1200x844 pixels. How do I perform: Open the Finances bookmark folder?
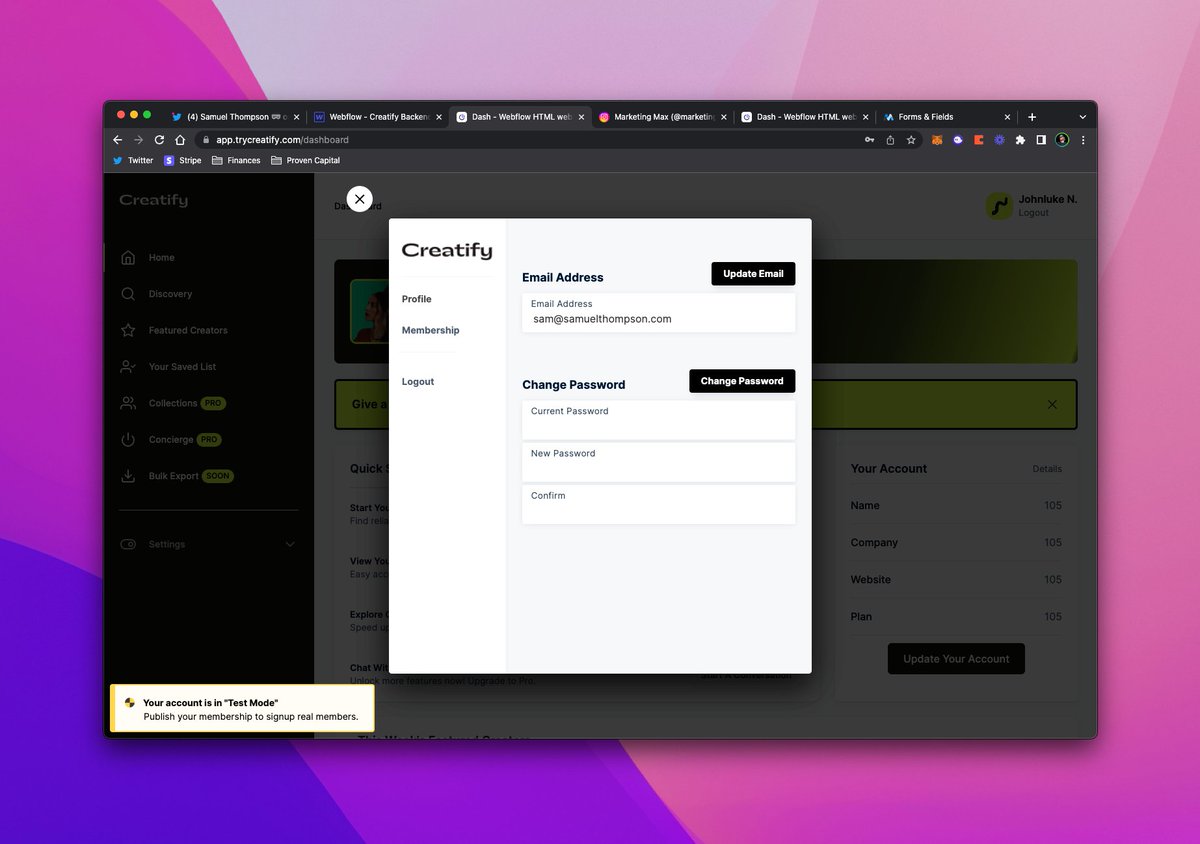click(x=236, y=160)
